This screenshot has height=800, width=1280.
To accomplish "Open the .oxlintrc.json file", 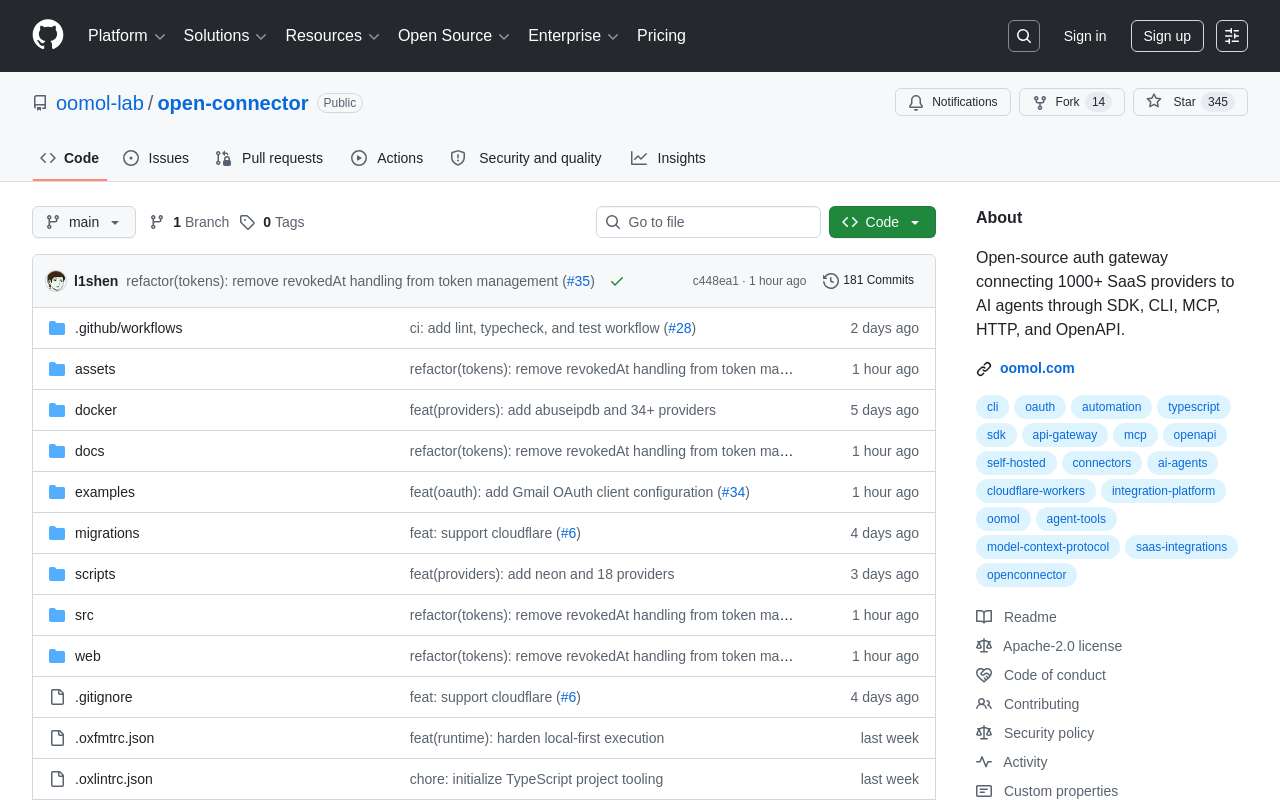I will (x=114, y=779).
